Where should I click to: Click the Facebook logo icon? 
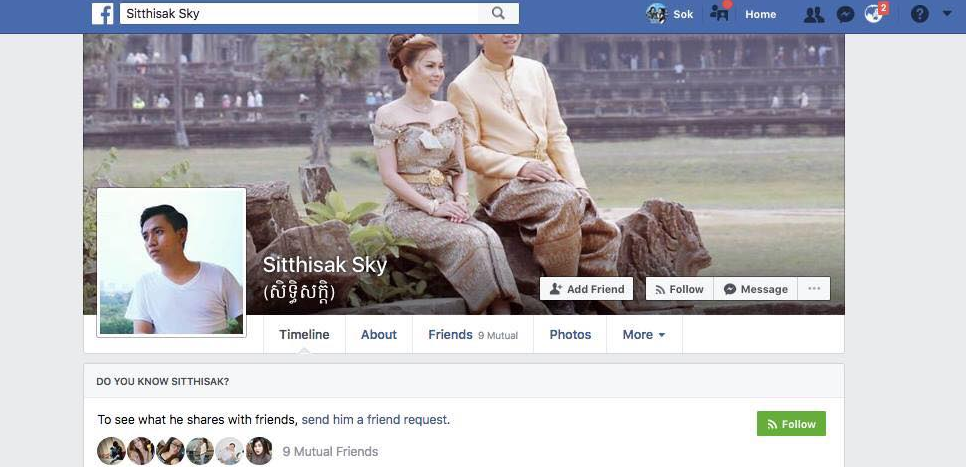103,14
